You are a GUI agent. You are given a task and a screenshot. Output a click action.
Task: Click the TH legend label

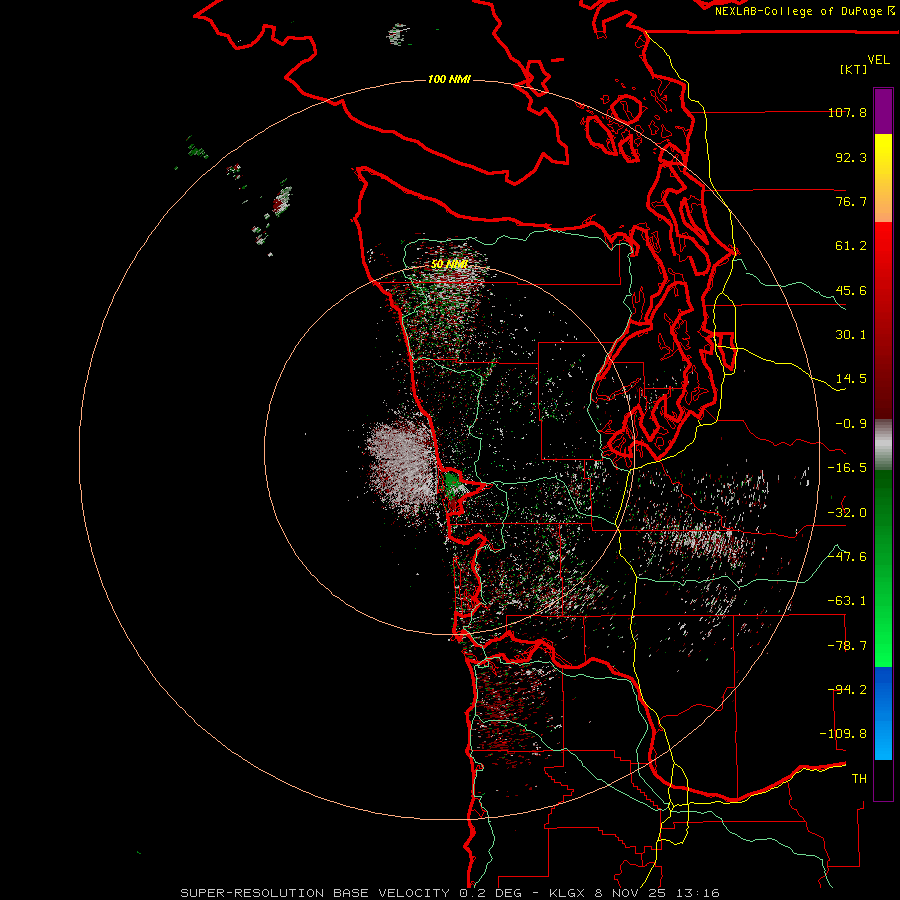pos(859,779)
